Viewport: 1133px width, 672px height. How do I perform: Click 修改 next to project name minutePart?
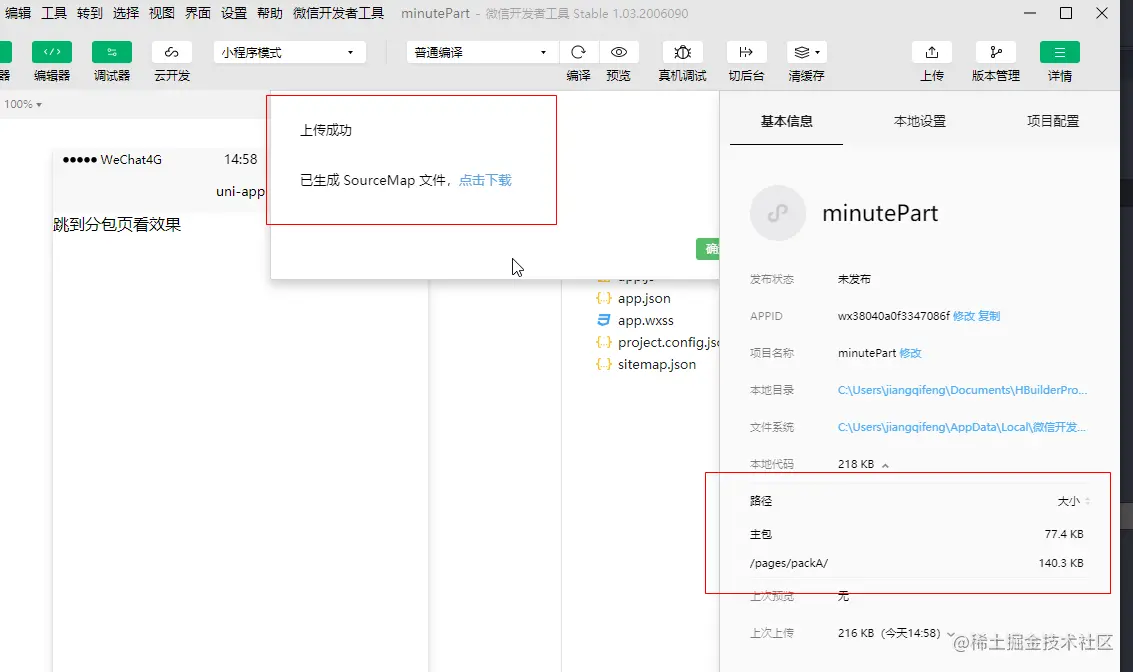pos(910,353)
